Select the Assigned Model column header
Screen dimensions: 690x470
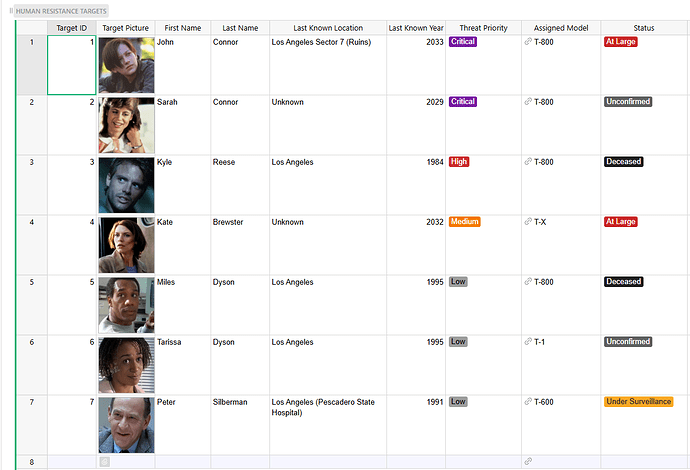[x=561, y=28]
